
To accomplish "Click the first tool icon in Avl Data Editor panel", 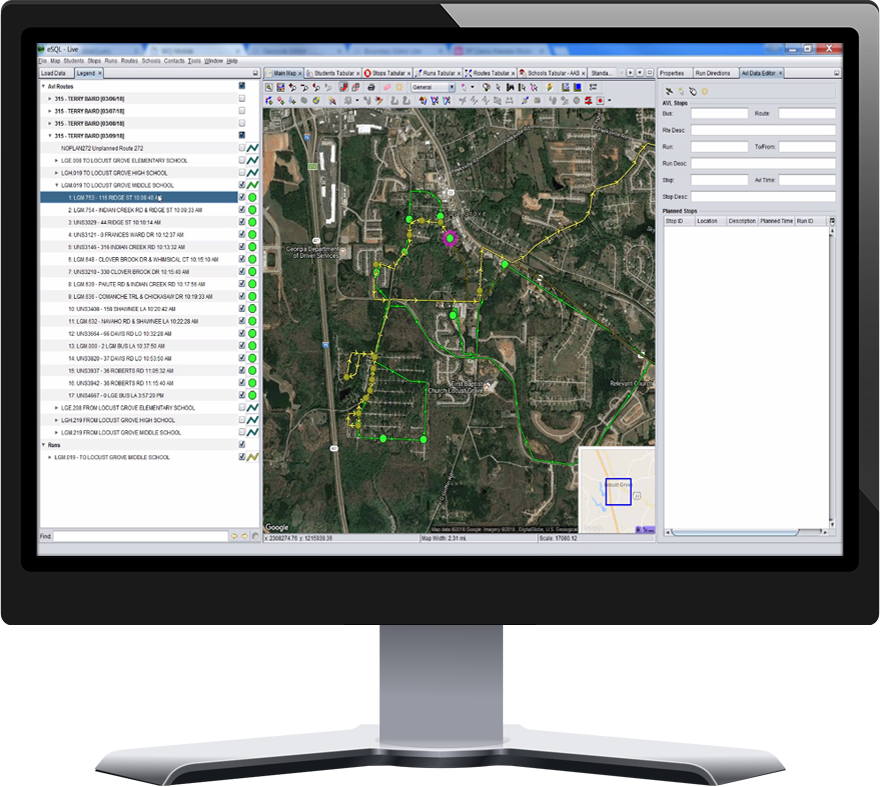I will coord(669,91).
